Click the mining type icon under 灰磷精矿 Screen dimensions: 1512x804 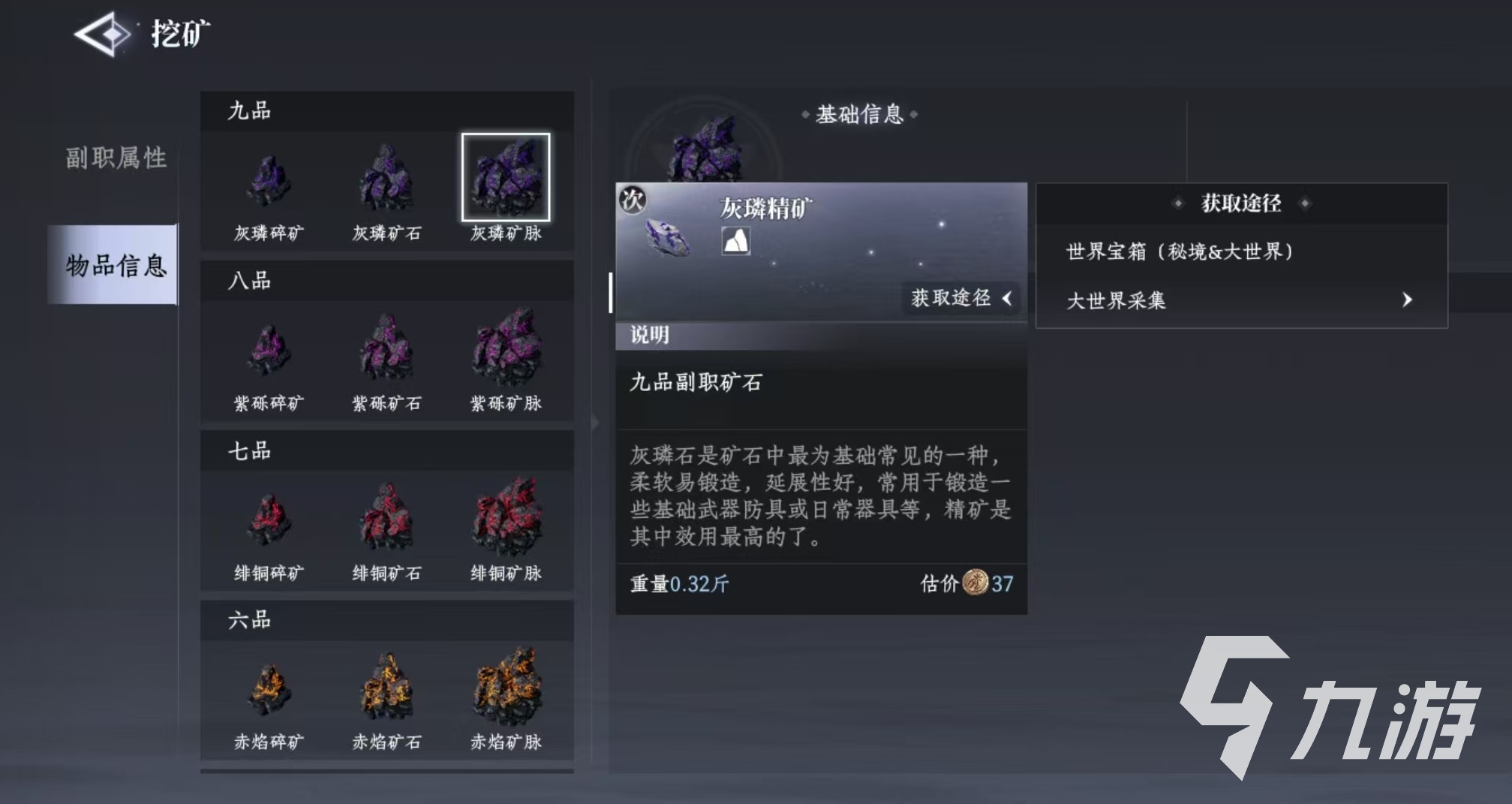coord(735,241)
